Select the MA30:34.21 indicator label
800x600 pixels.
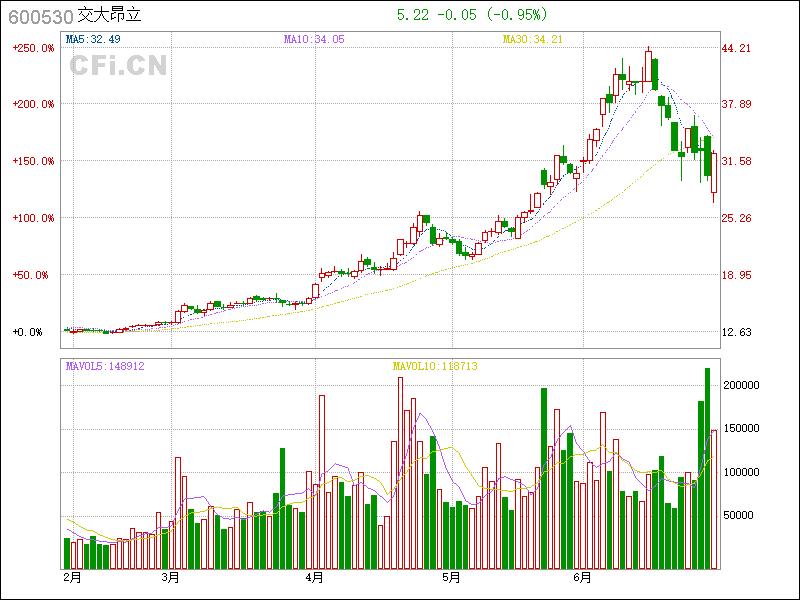(x=533, y=40)
